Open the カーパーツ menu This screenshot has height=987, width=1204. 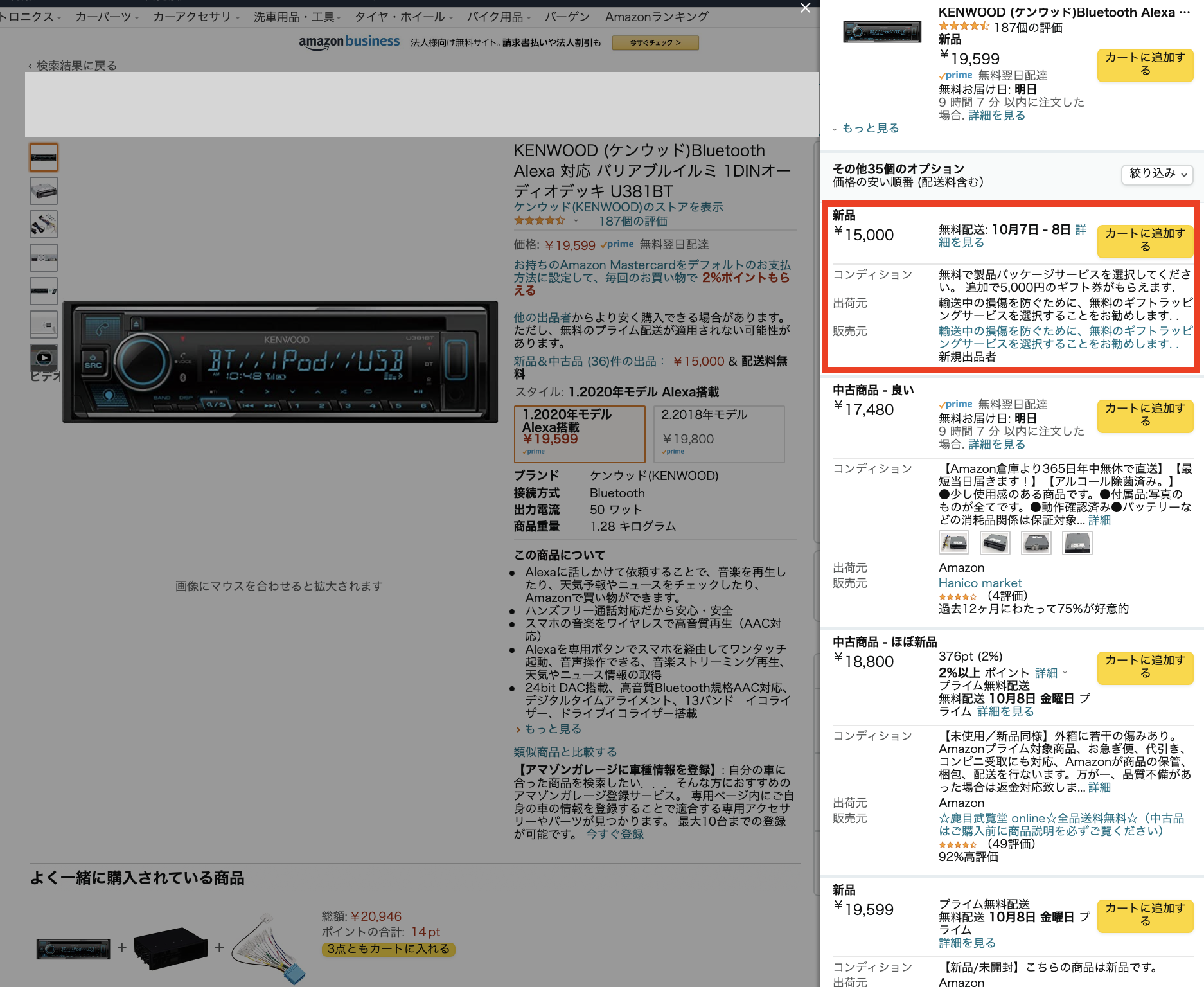(x=106, y=17)
